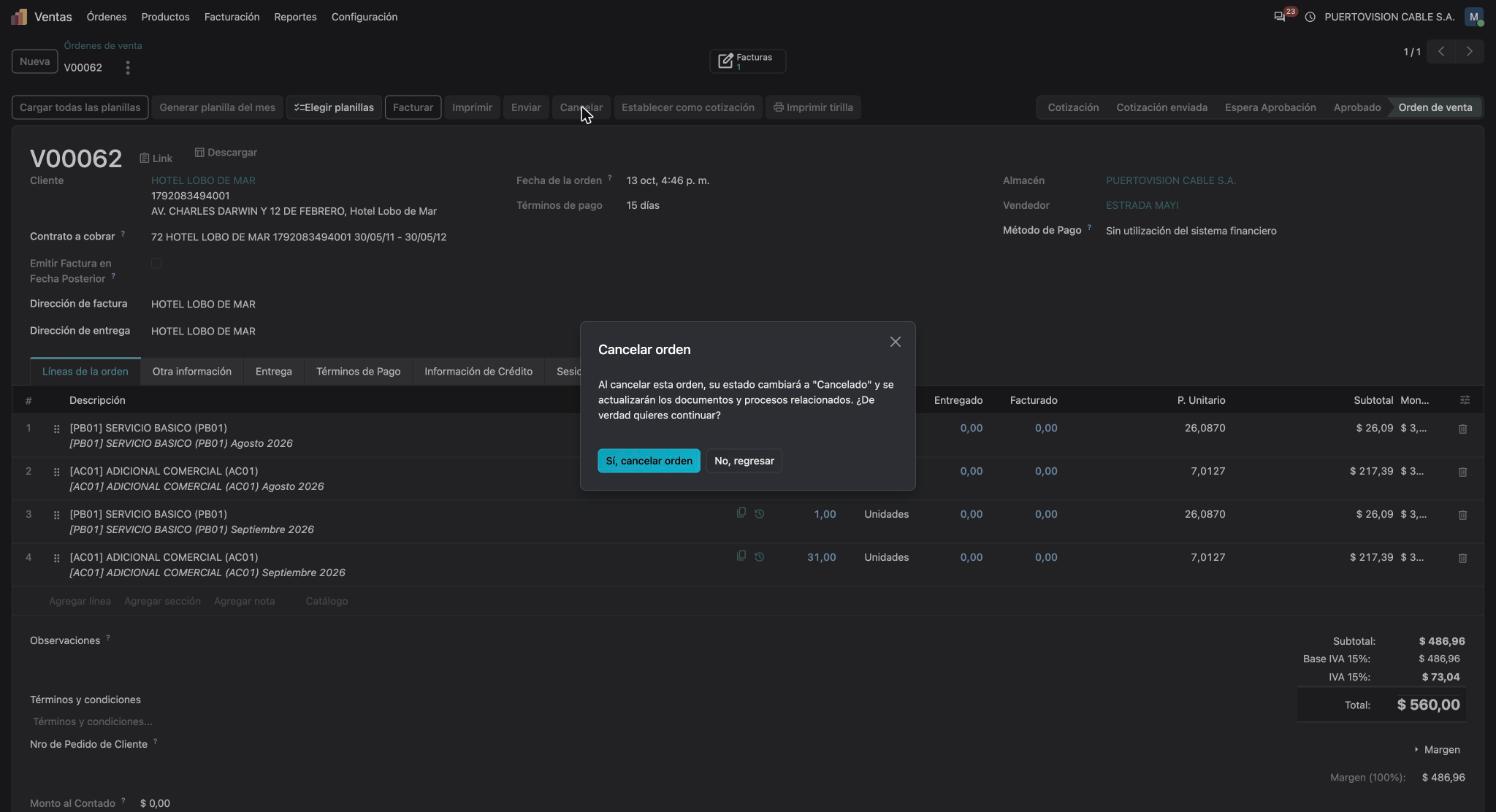Delete line 2 ADICIONAL COMERCIAL Agosto 2026
The height and width of the screenshot is (812, 1496).
point(1462,472)
